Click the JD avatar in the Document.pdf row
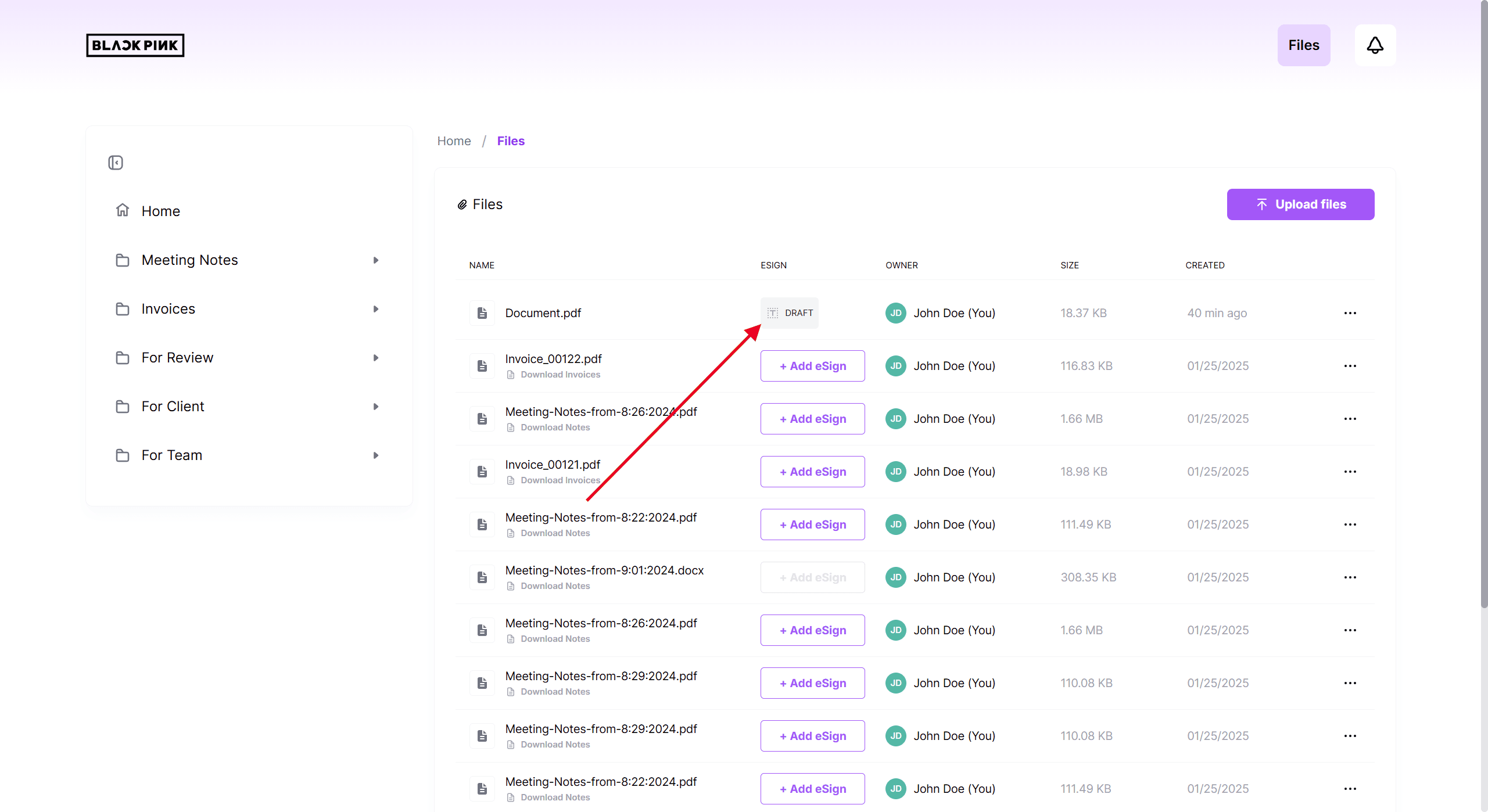This screenshot has width=1488, height=812. (x=895, y=313)
